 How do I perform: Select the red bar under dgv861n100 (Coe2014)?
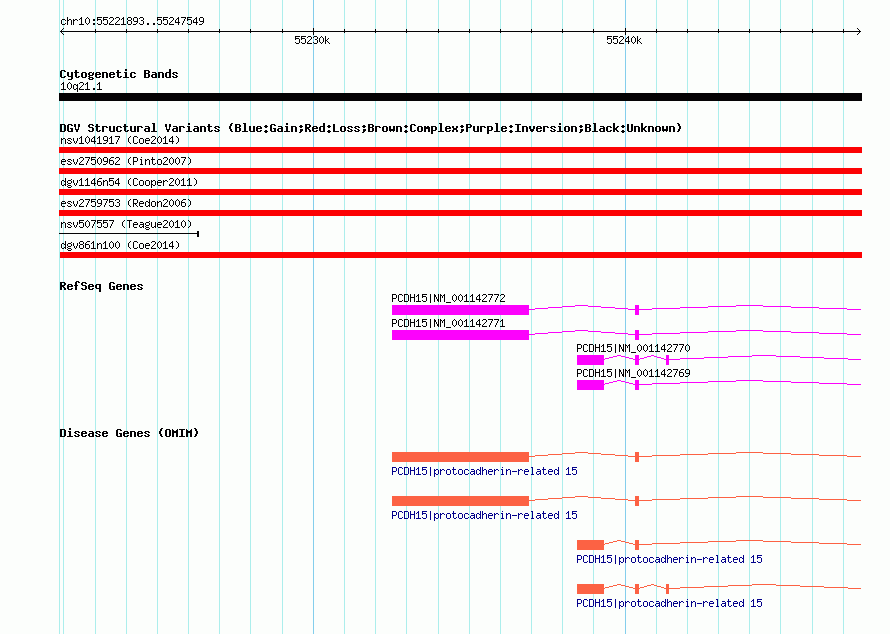point(460,255)
